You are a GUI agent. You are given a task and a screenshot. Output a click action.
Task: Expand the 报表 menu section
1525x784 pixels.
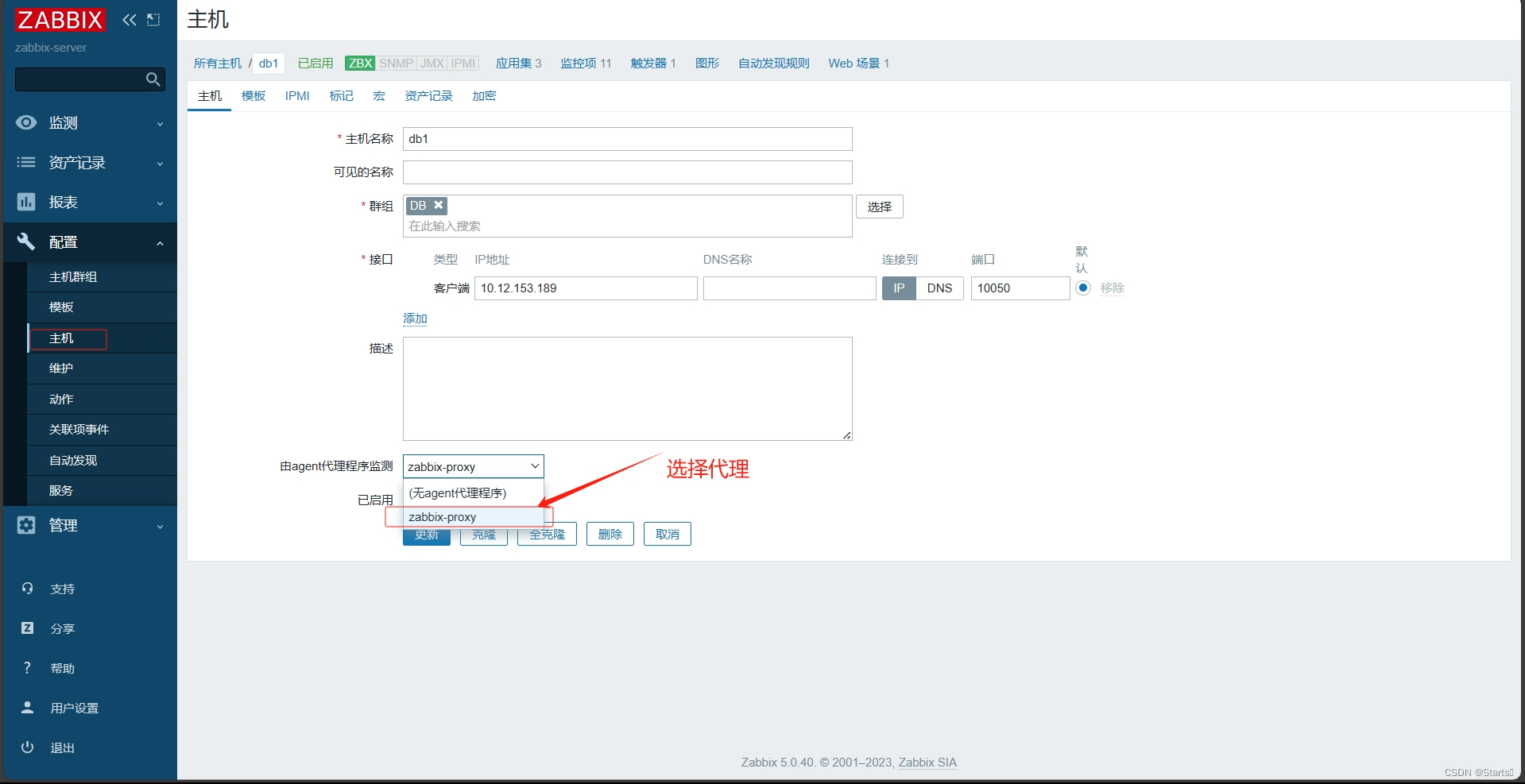[90, 202]
